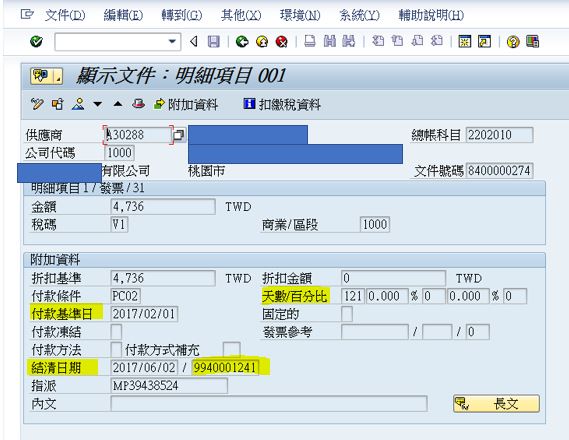Click the customize local layout icon
This screenshot has height=440, width=569.
[532, 41]
